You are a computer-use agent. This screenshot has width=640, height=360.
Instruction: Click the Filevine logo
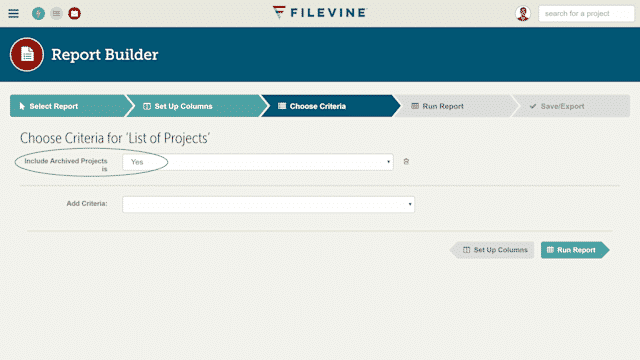click(x=320, y=13)
